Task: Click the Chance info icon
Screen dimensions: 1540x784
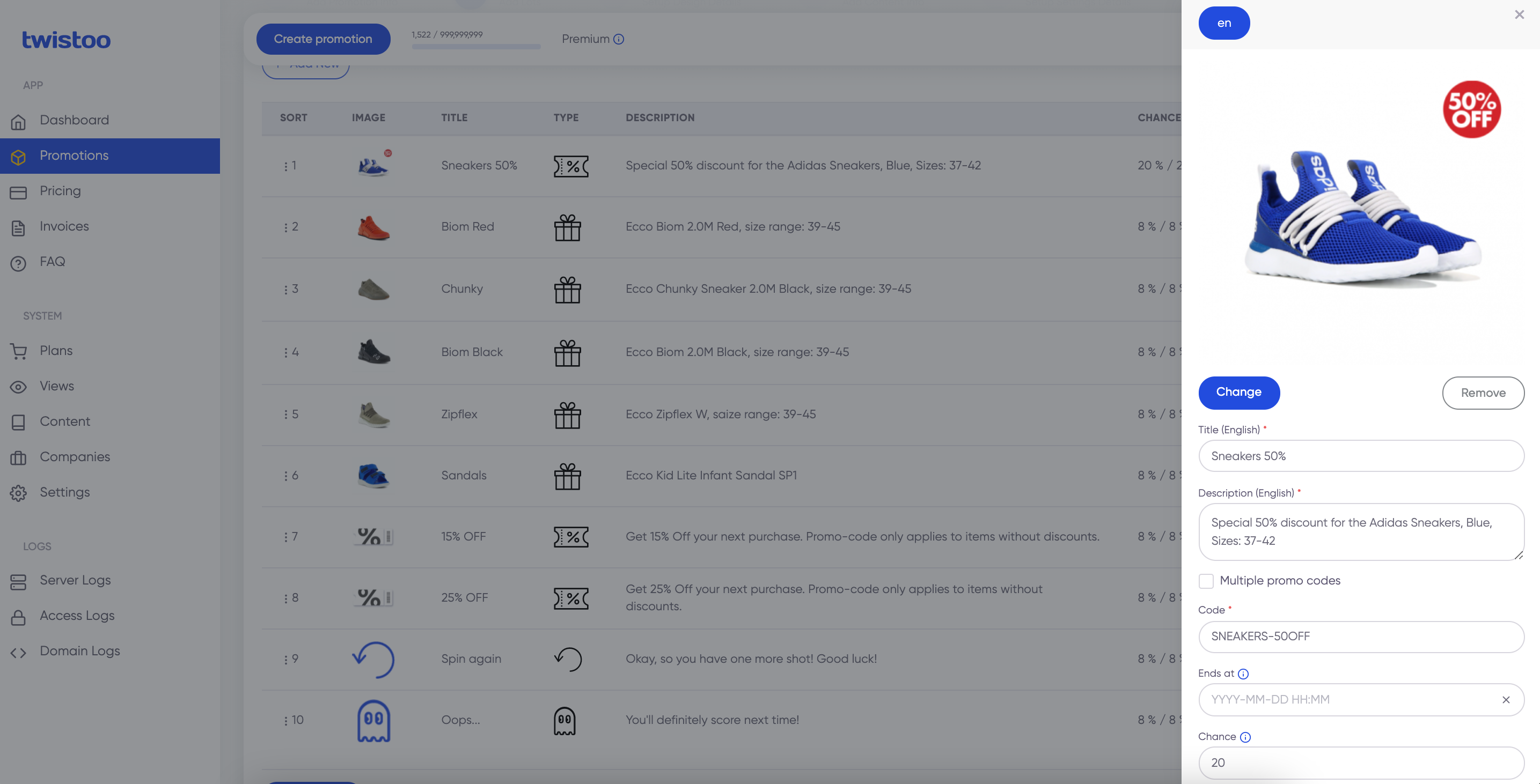Action: [1245, 737]
